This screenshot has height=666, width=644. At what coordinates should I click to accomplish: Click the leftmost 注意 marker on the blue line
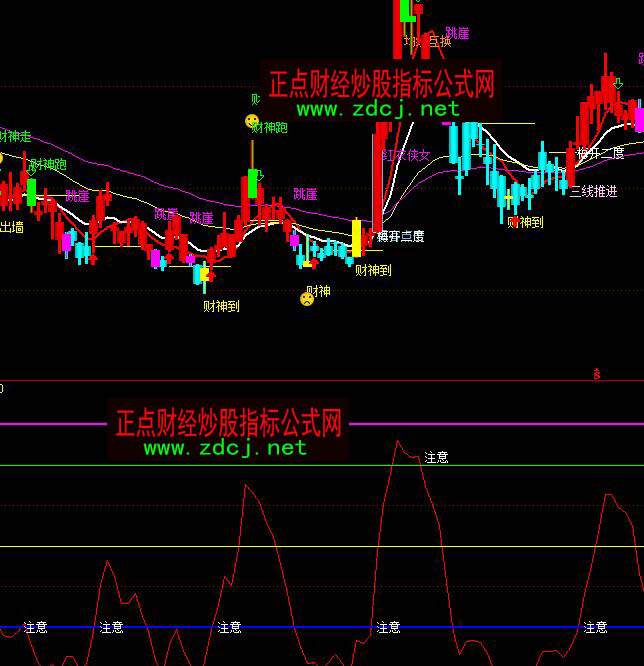point(35,627)
